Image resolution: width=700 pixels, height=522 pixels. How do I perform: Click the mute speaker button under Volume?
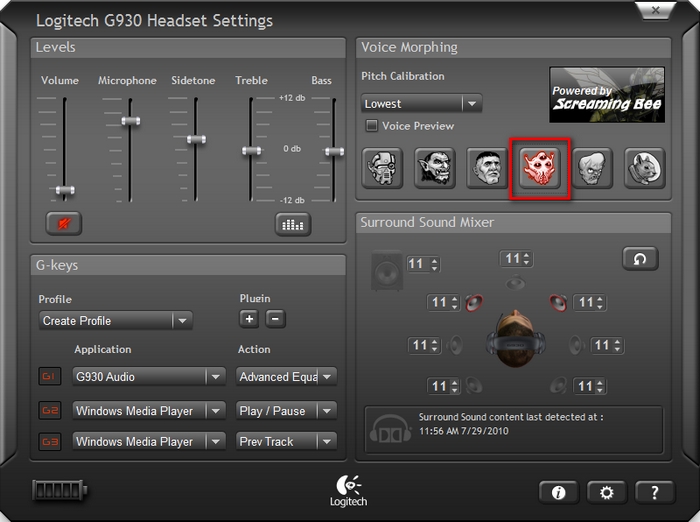click(64, 224)
